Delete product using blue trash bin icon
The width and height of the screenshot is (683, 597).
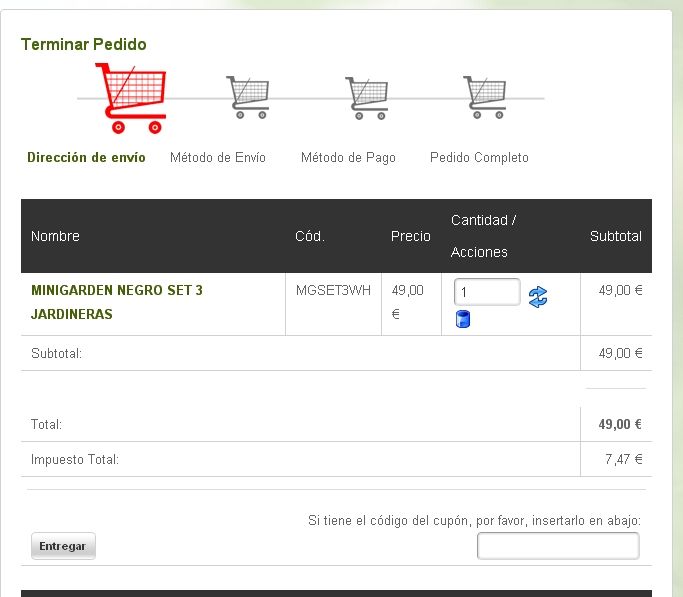tap(463, 319)
